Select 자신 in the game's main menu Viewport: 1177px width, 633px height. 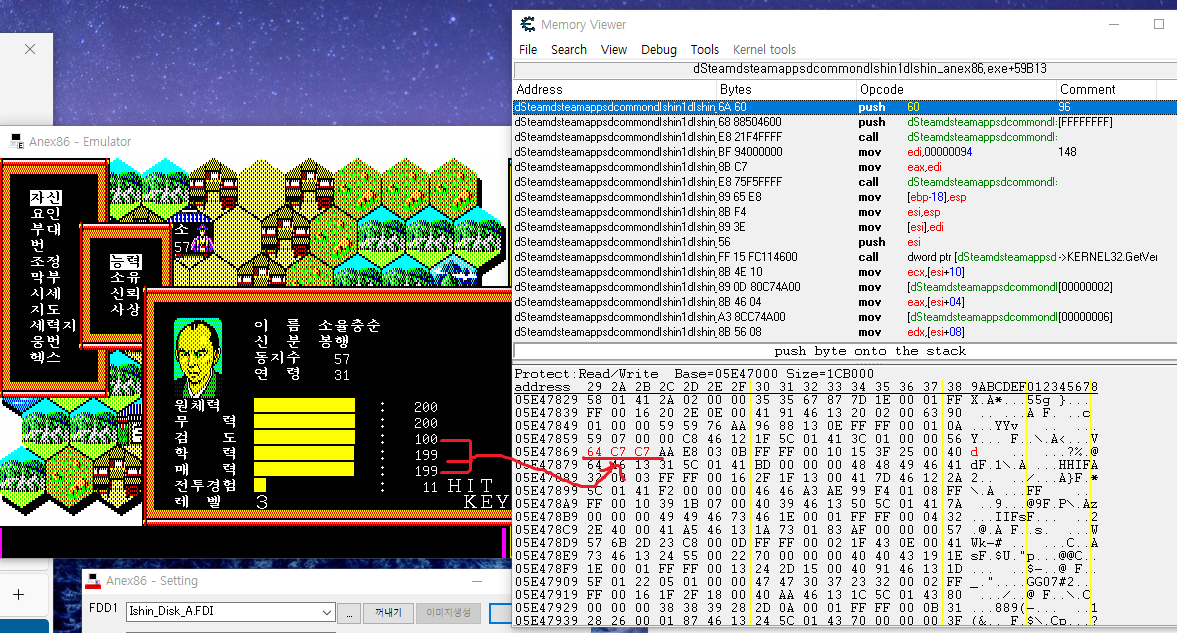[46, 197]
